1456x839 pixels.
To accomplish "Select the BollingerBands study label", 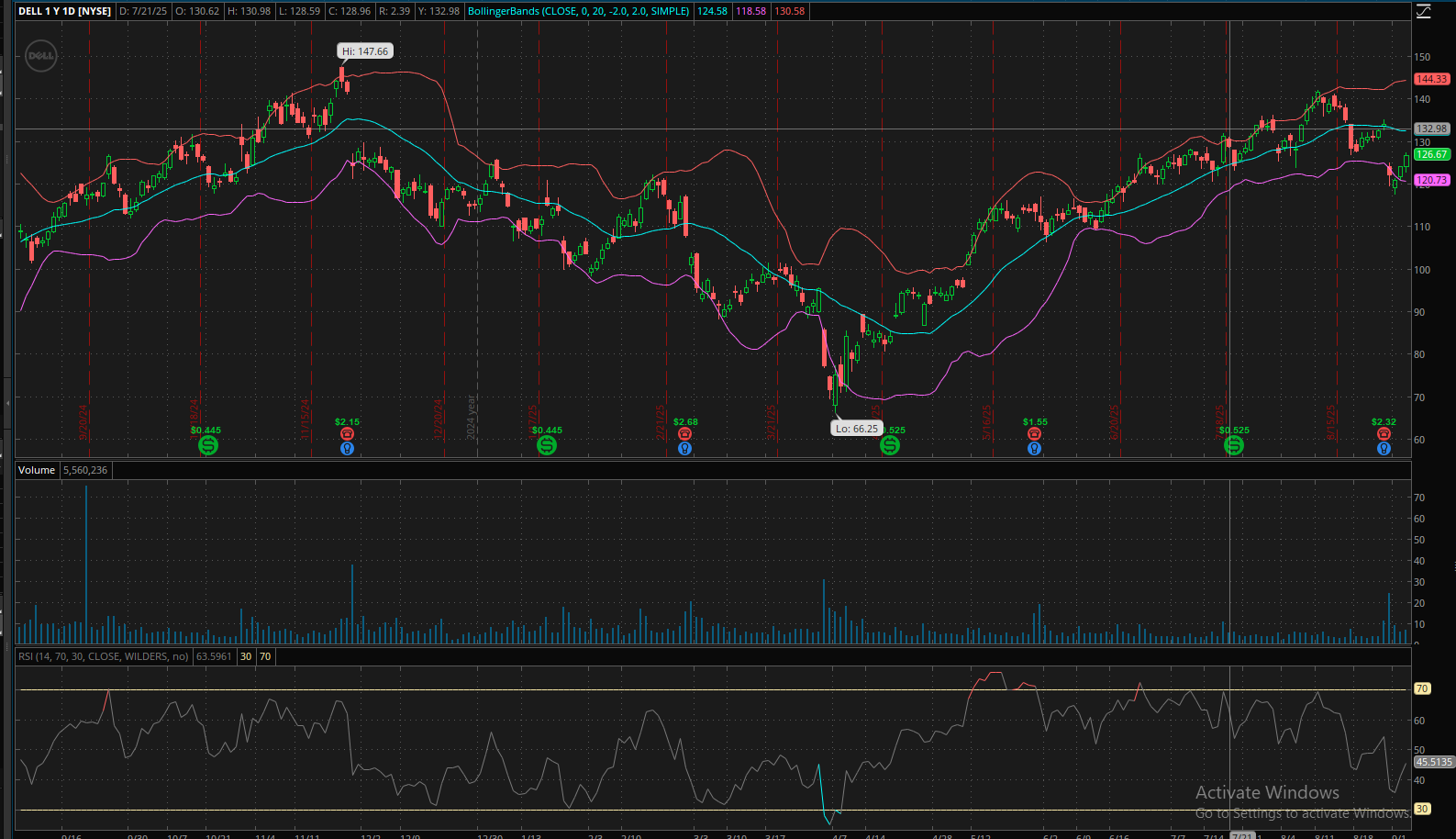I will coord(578,11).
